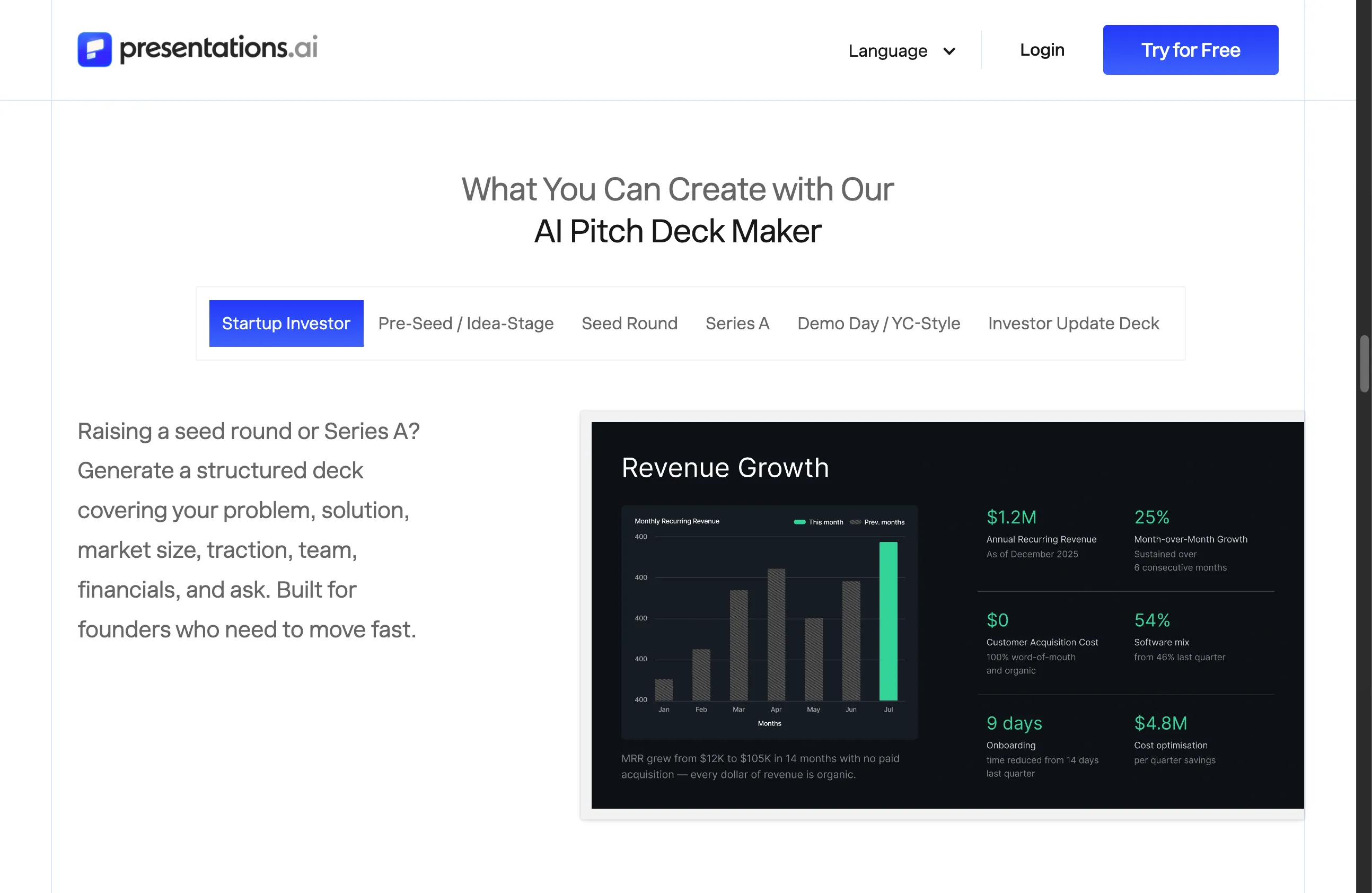Open the Investor Update Deck tab
Screen dimensions: 1372x893
tap(1073, 323)
